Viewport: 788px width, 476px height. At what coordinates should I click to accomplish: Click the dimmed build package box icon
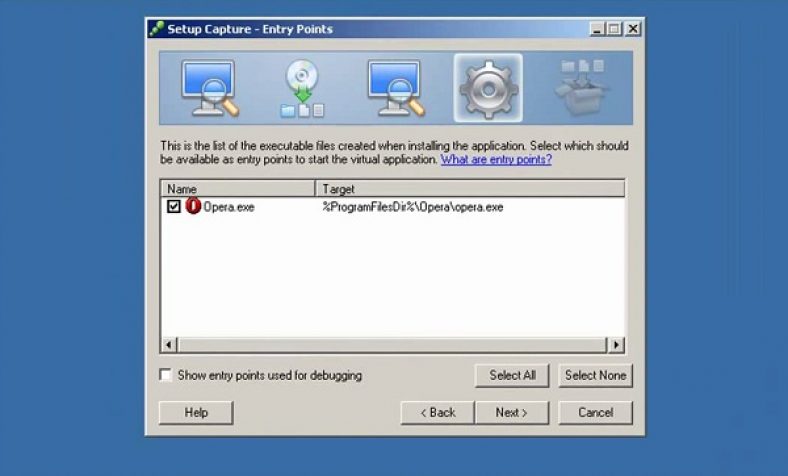(x=581, y=88)
